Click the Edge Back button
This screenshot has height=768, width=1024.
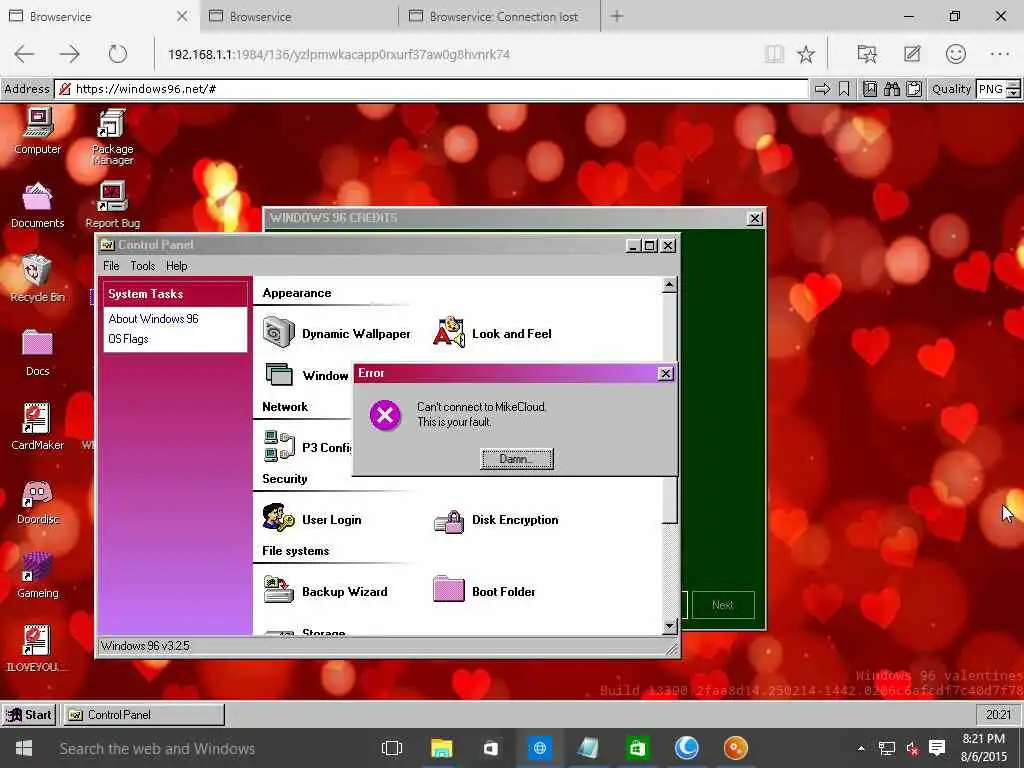(x=24, y=54)
